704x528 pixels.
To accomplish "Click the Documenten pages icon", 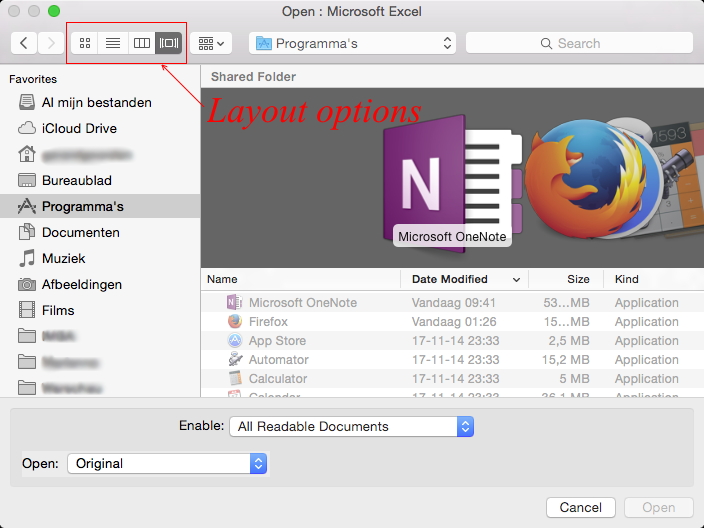I will click(x=27, y=232).
